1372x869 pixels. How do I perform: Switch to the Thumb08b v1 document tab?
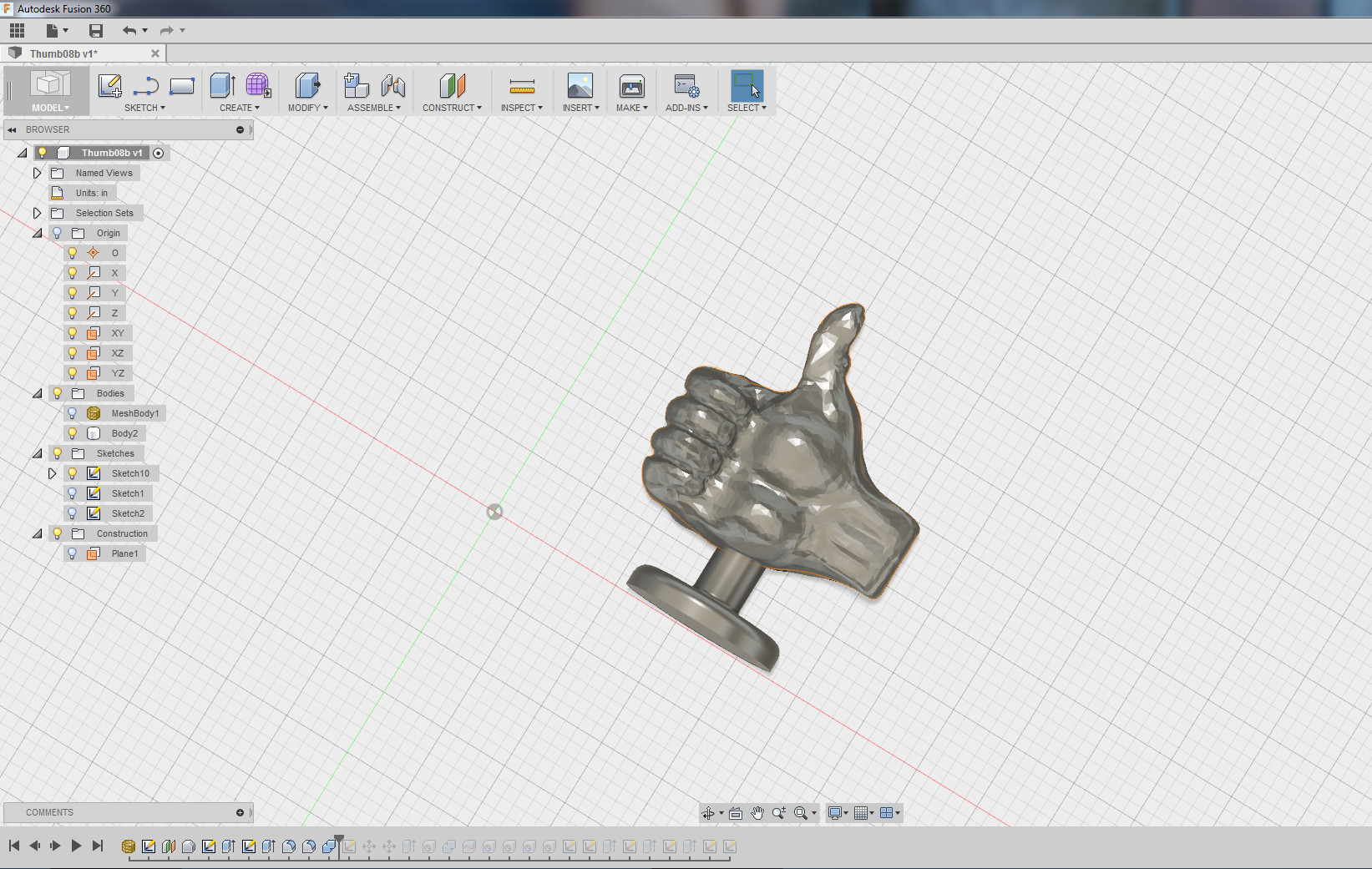tap(64, 53)
